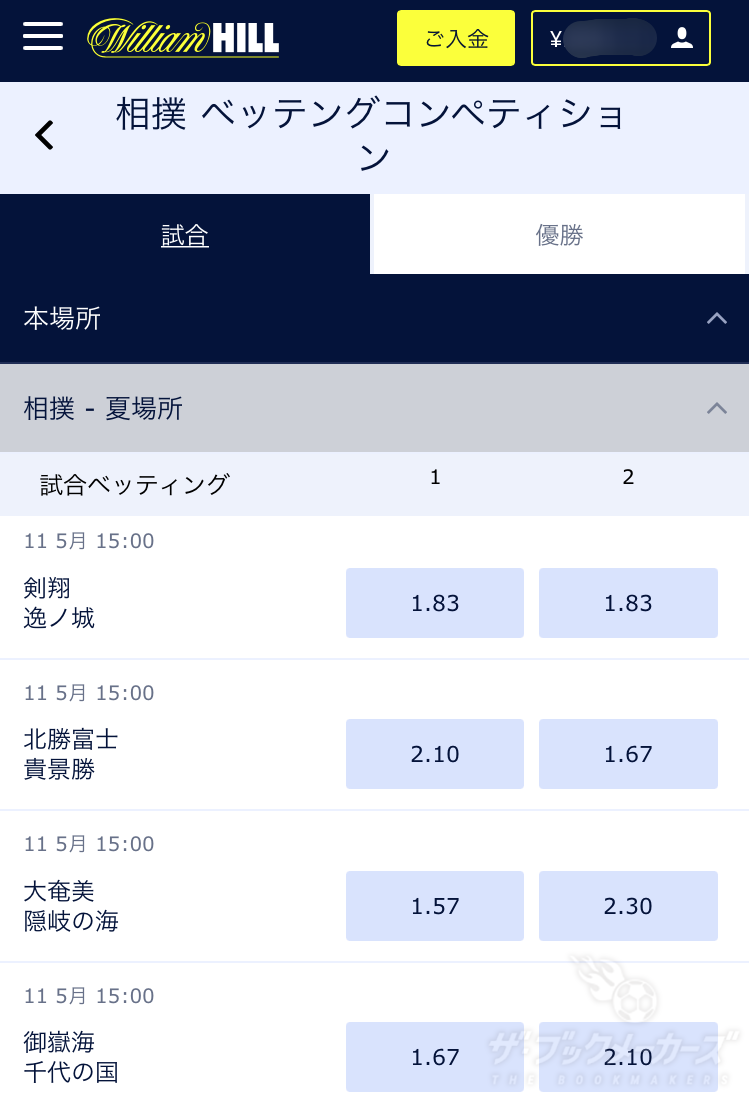Image resolution: width=749 pixels, height=1096 pixels.
Task: Collapse the 相撲 - 夏場所 section
Action: [717, 408]
